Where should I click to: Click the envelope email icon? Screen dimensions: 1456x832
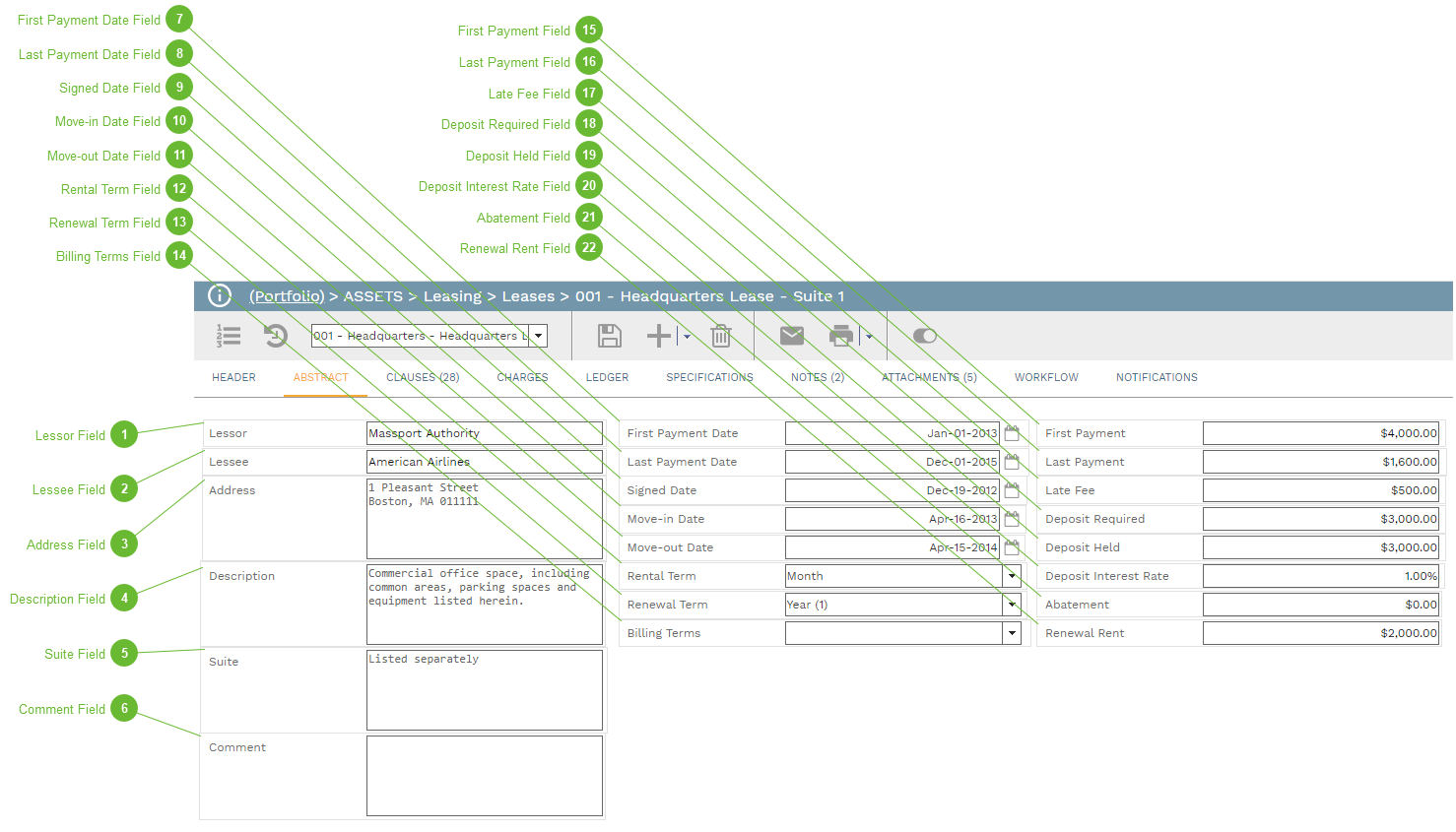pos(792,336)
